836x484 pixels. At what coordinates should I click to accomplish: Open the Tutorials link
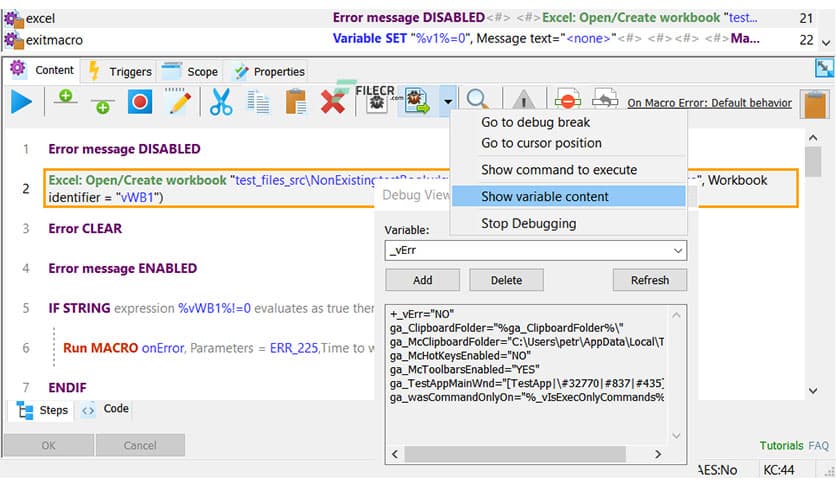[781, 445]
